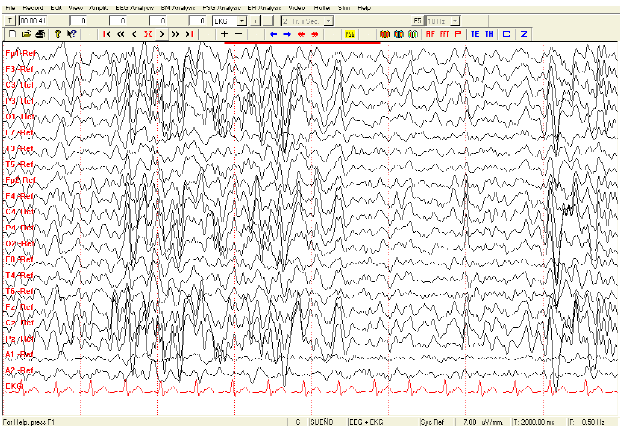
Task: Click the blue TH toolbar icon
Action: (489, 34)
